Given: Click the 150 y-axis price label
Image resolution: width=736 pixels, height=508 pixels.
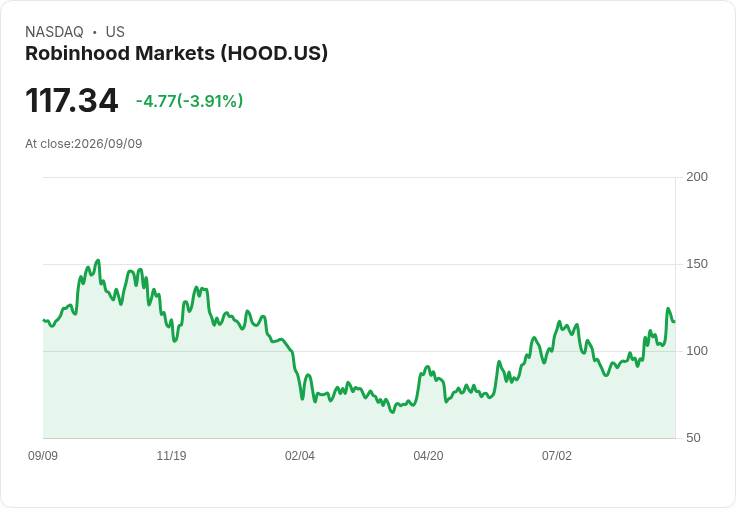Looking at the screenshot, I should [x=697, y=264].
